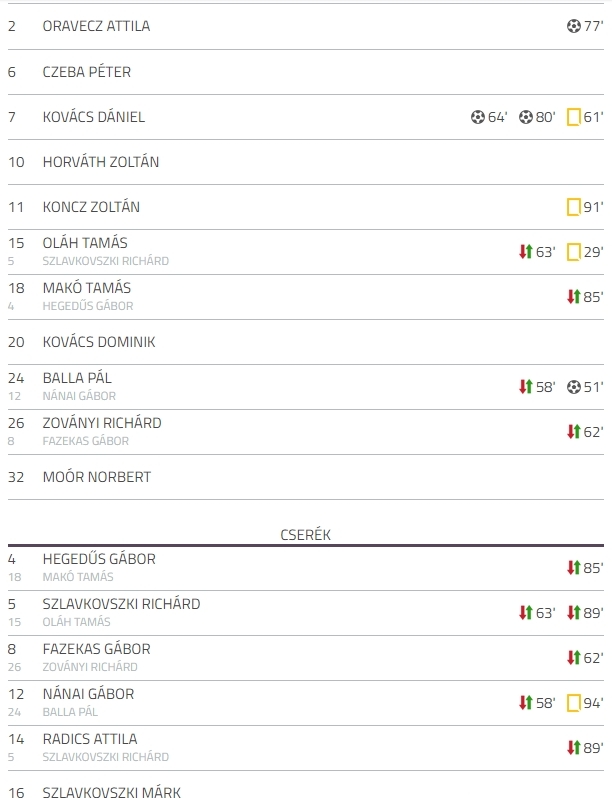This screenshot has width=612, height=798.
Task: Click Makó Tamás's 85' substitution icon in starters
Action: tap(573, 296)
